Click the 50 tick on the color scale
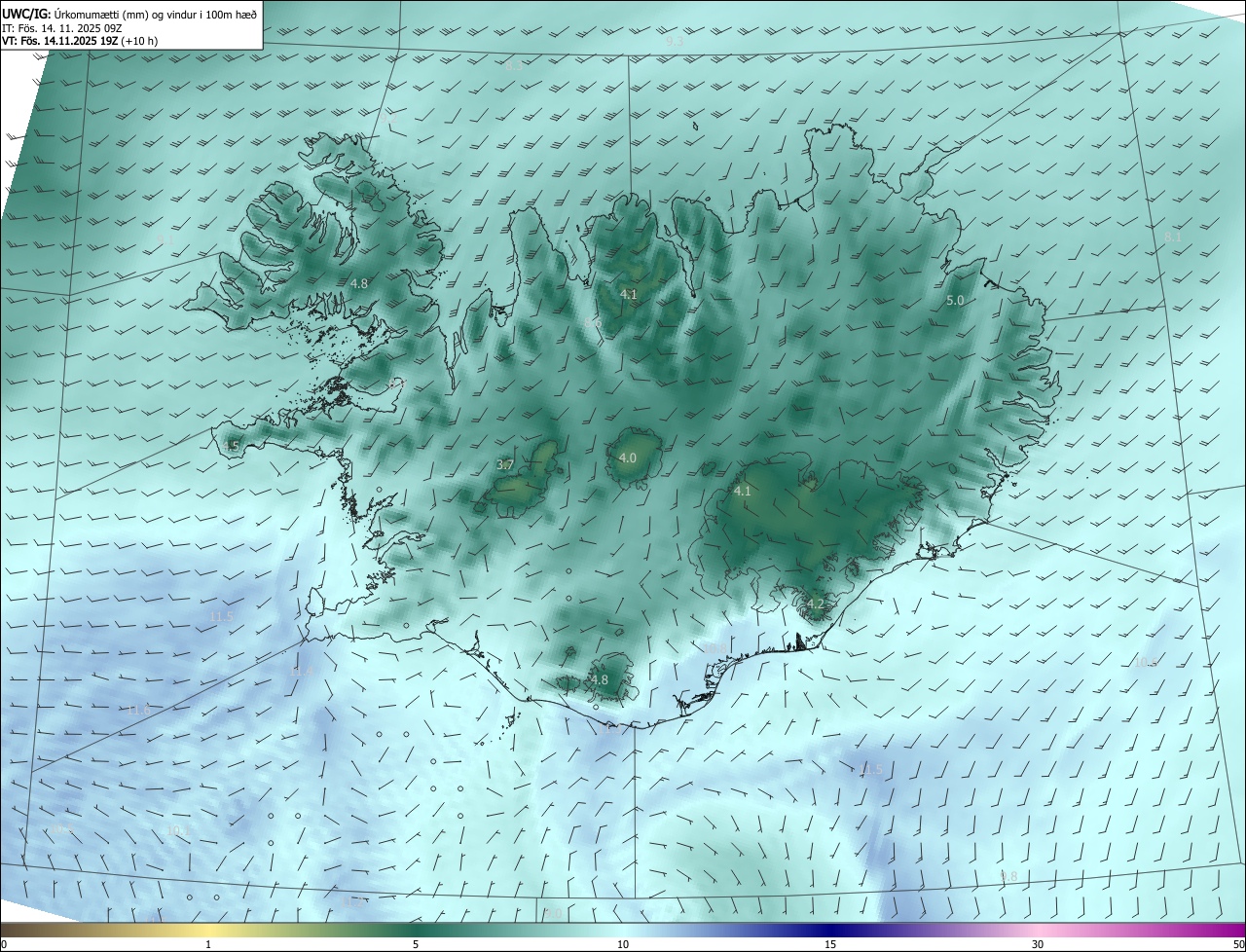The width and height of the screenshot is (1246, 952). click(x=1238, y=944)
